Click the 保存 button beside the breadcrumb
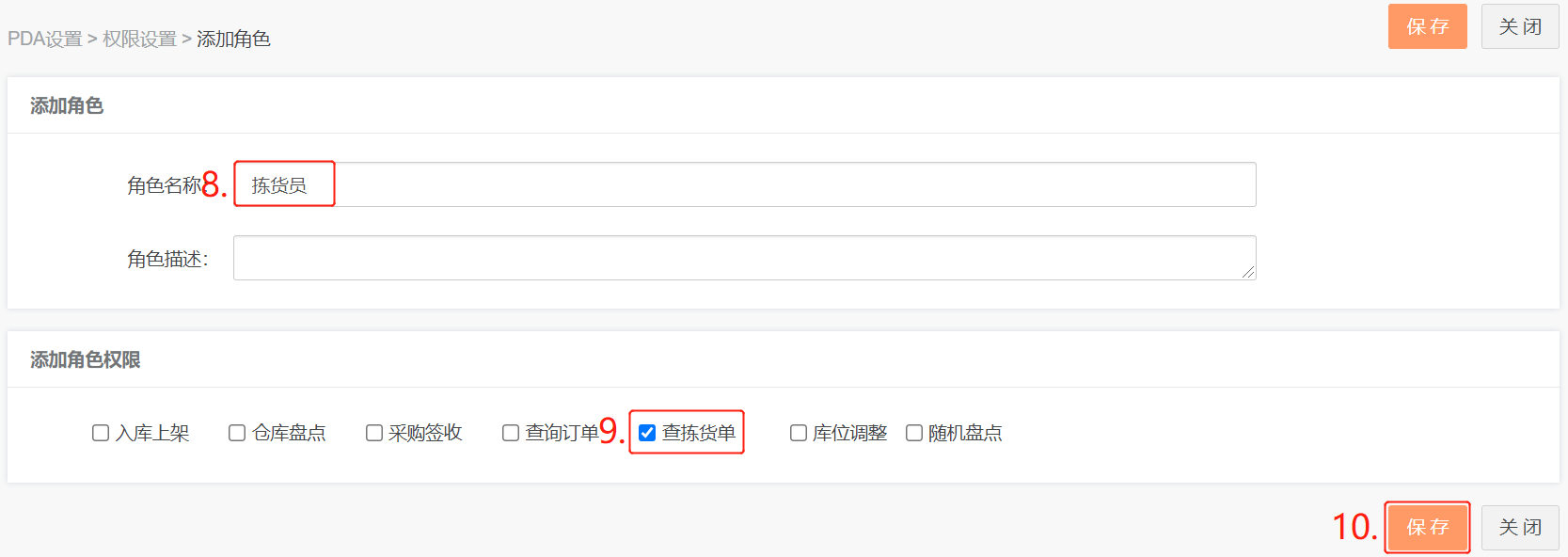Viewport: 1568px width, 557px height. click(1428, 26)
